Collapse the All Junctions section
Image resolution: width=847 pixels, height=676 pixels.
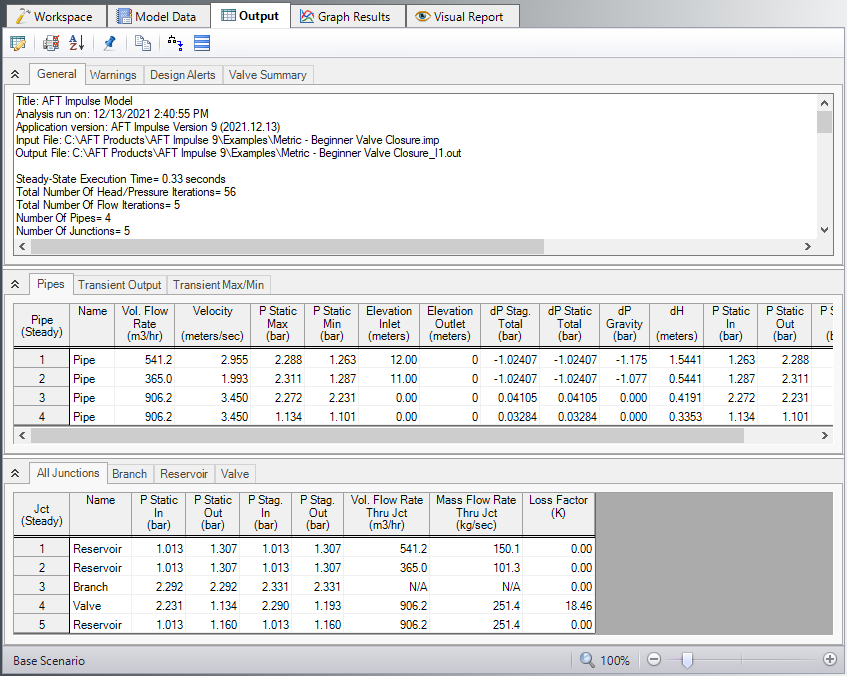coord(15,474)
